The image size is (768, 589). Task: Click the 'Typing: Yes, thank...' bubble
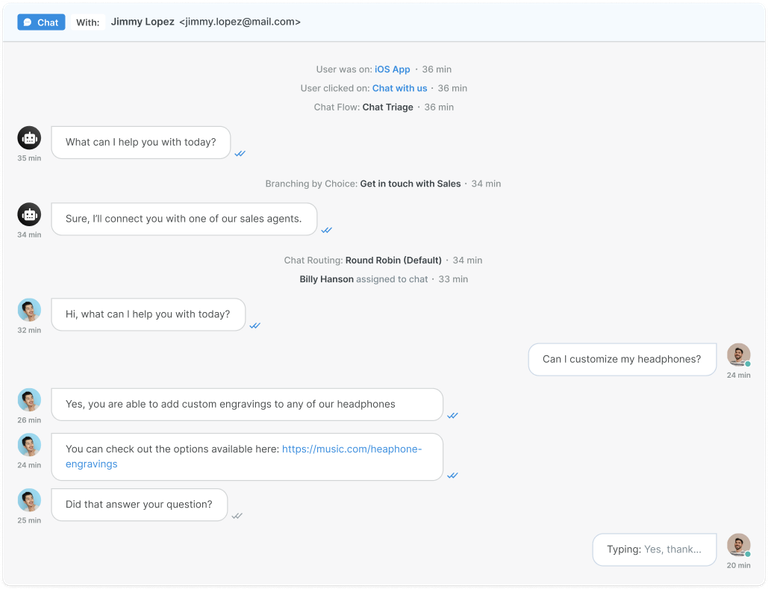654,550
